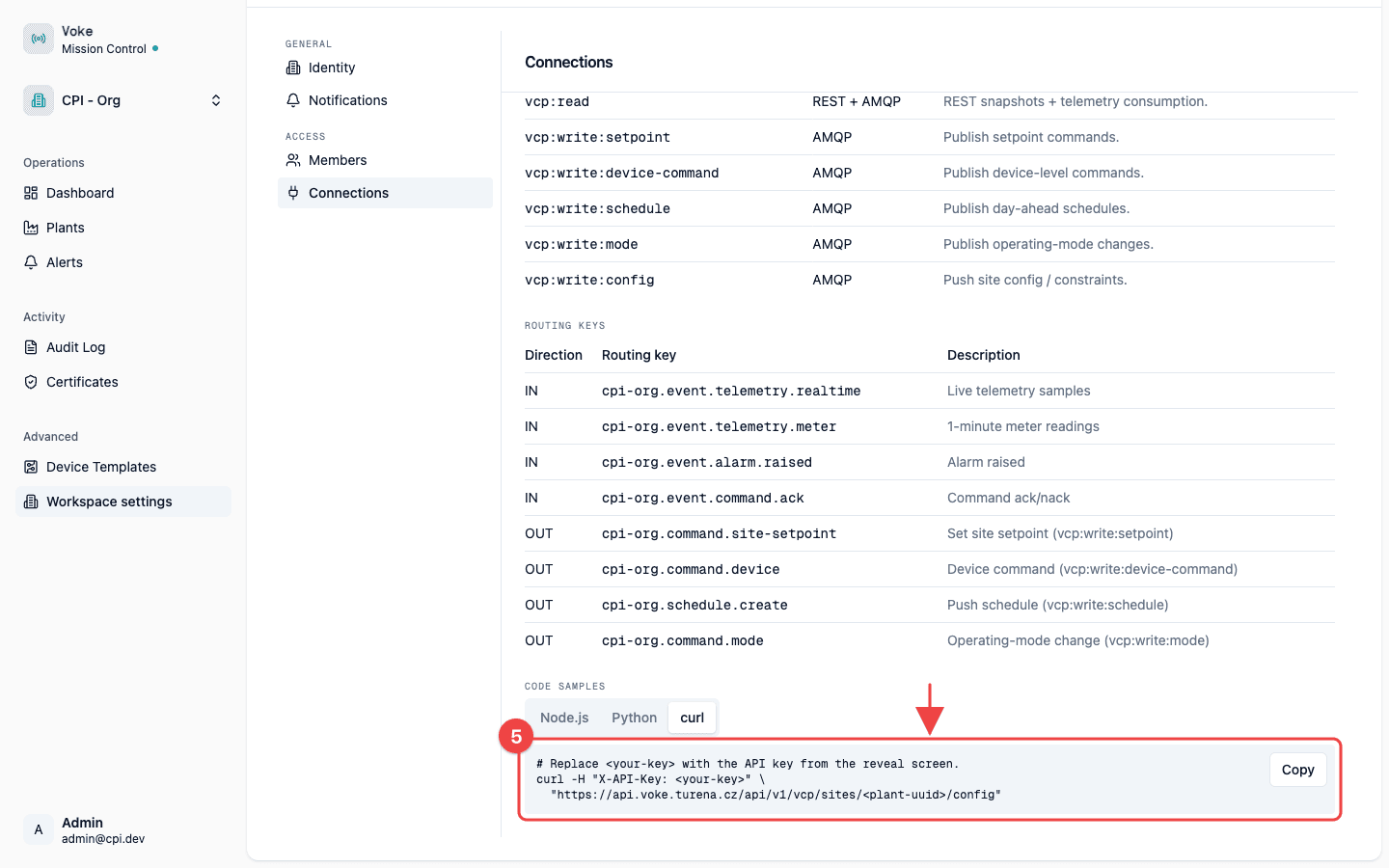1389x868 pixels.
Task: Click the Identity building icon
Action: [293, 68]
